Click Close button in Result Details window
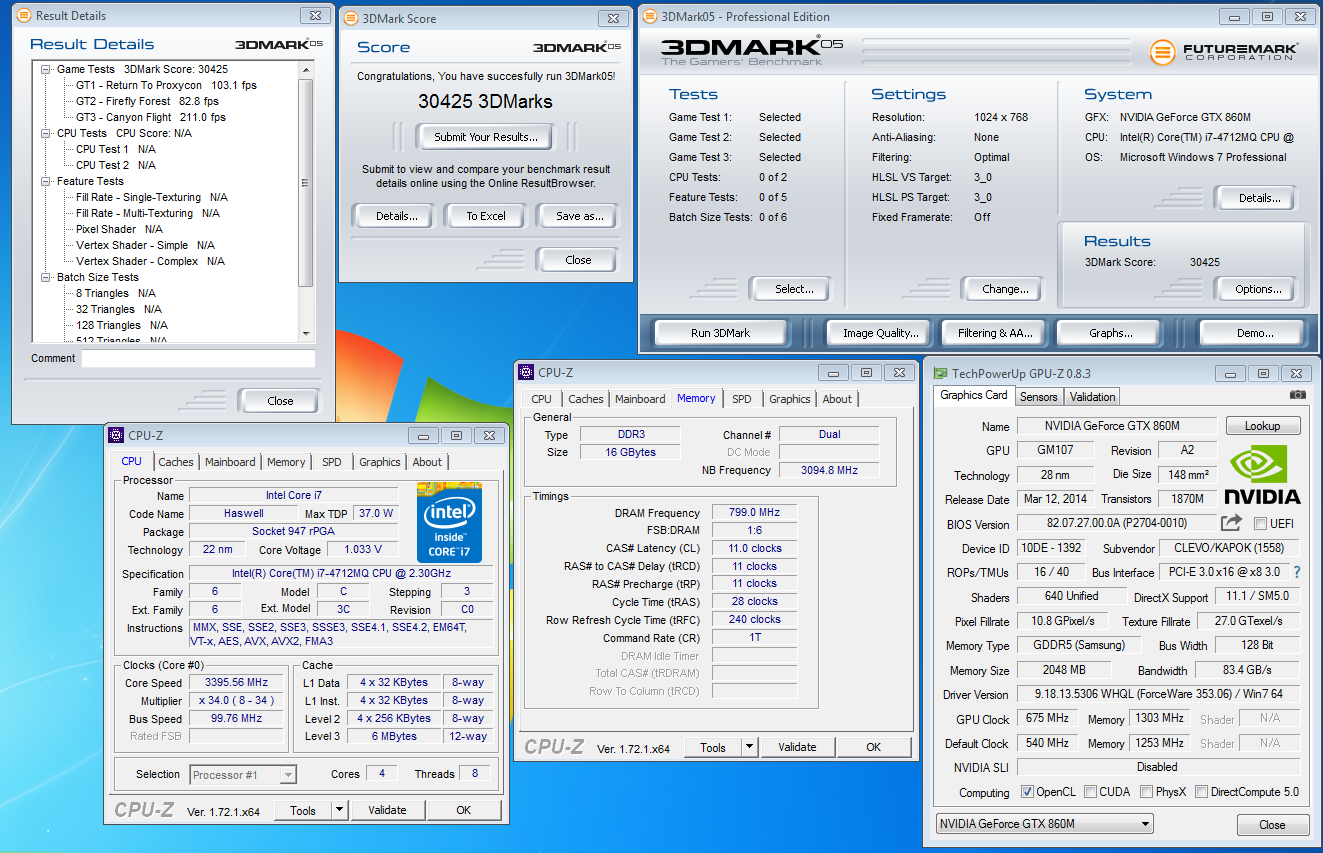Viewport: 1323px width, 853px height. 280,401
